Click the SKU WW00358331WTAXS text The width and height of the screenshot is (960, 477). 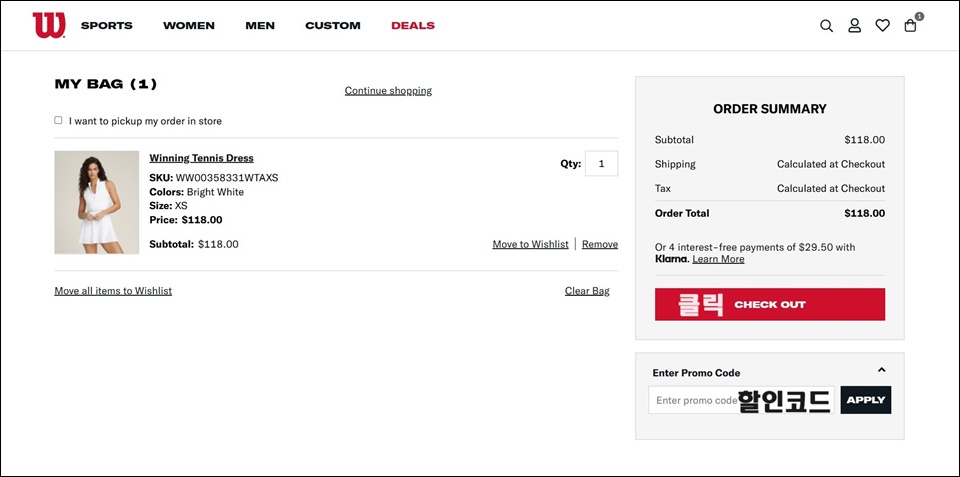click(214, 178)
